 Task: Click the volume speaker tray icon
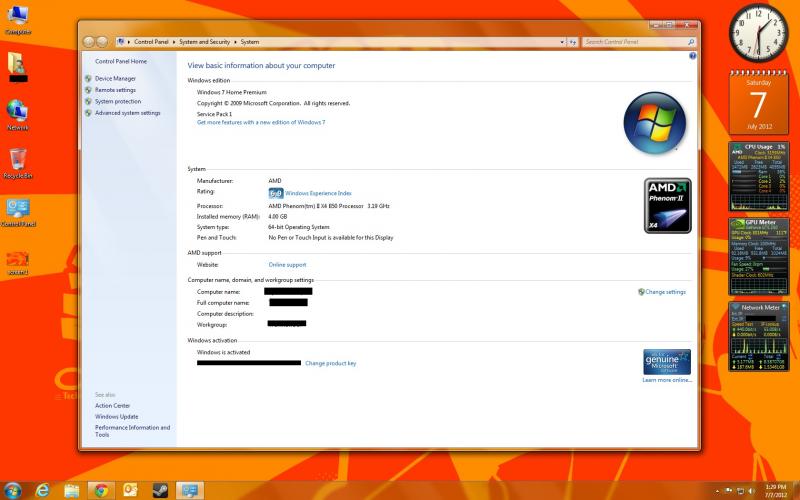pyautogui.click(x=752, y=491)
